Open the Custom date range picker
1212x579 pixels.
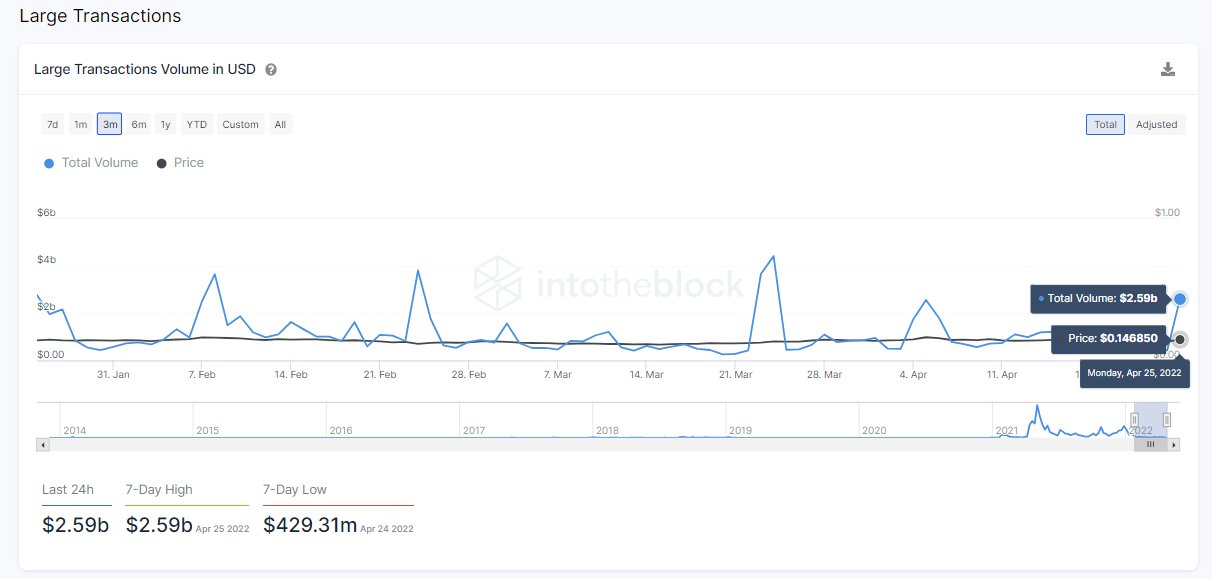click(240, 125)
